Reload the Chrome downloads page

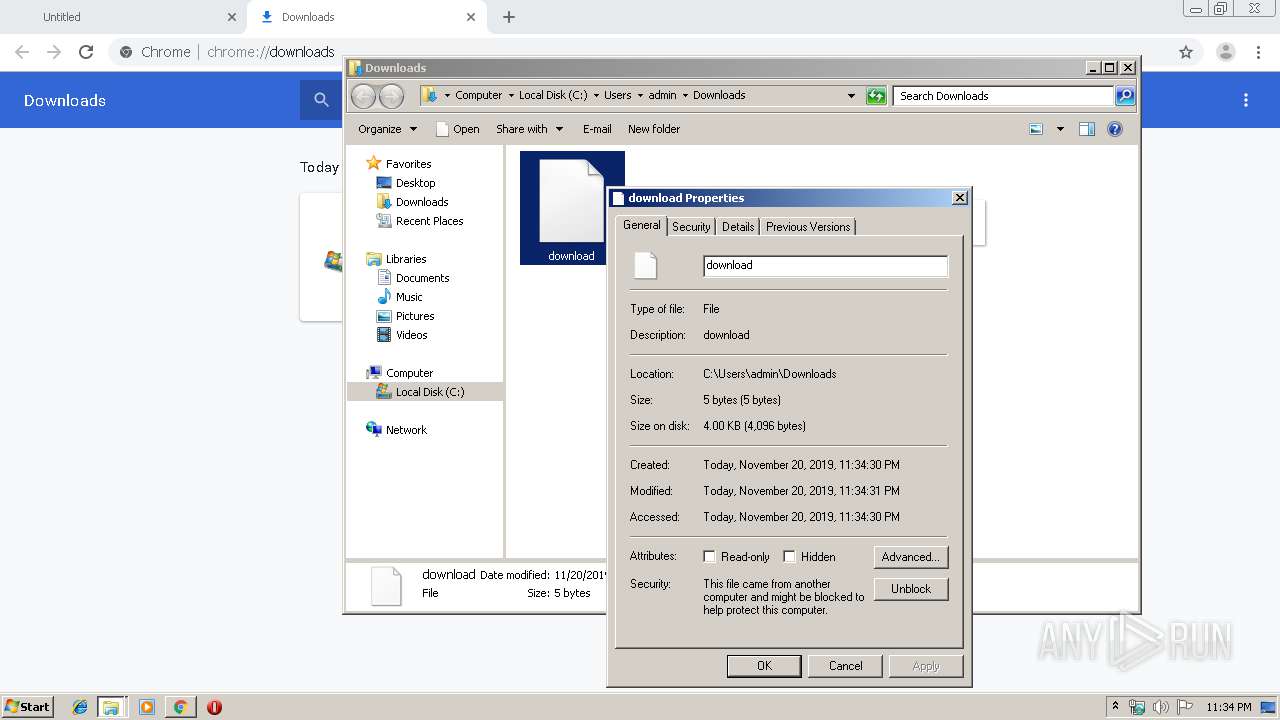click(86, 52)
